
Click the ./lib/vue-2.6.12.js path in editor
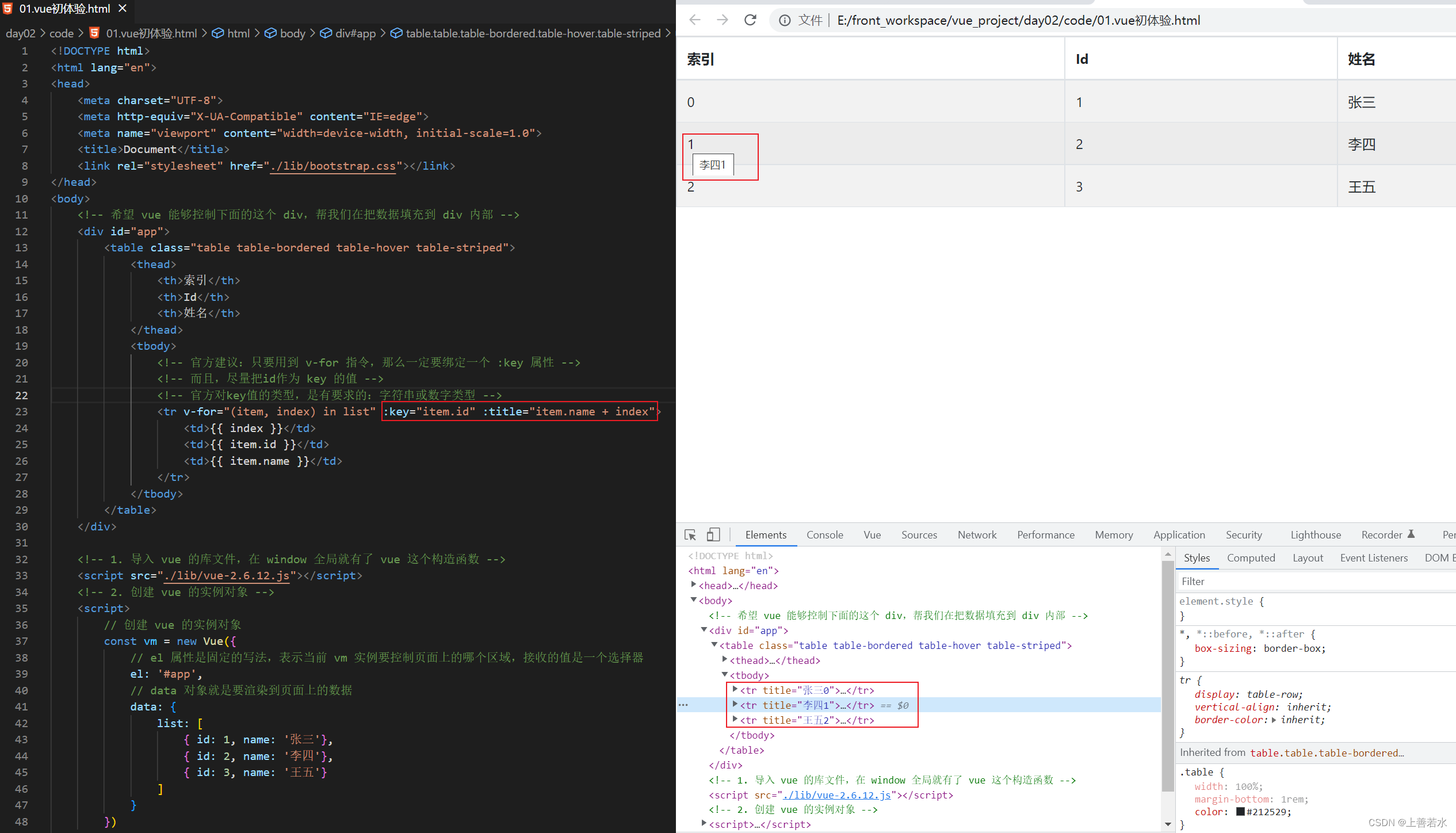point(226,576)
